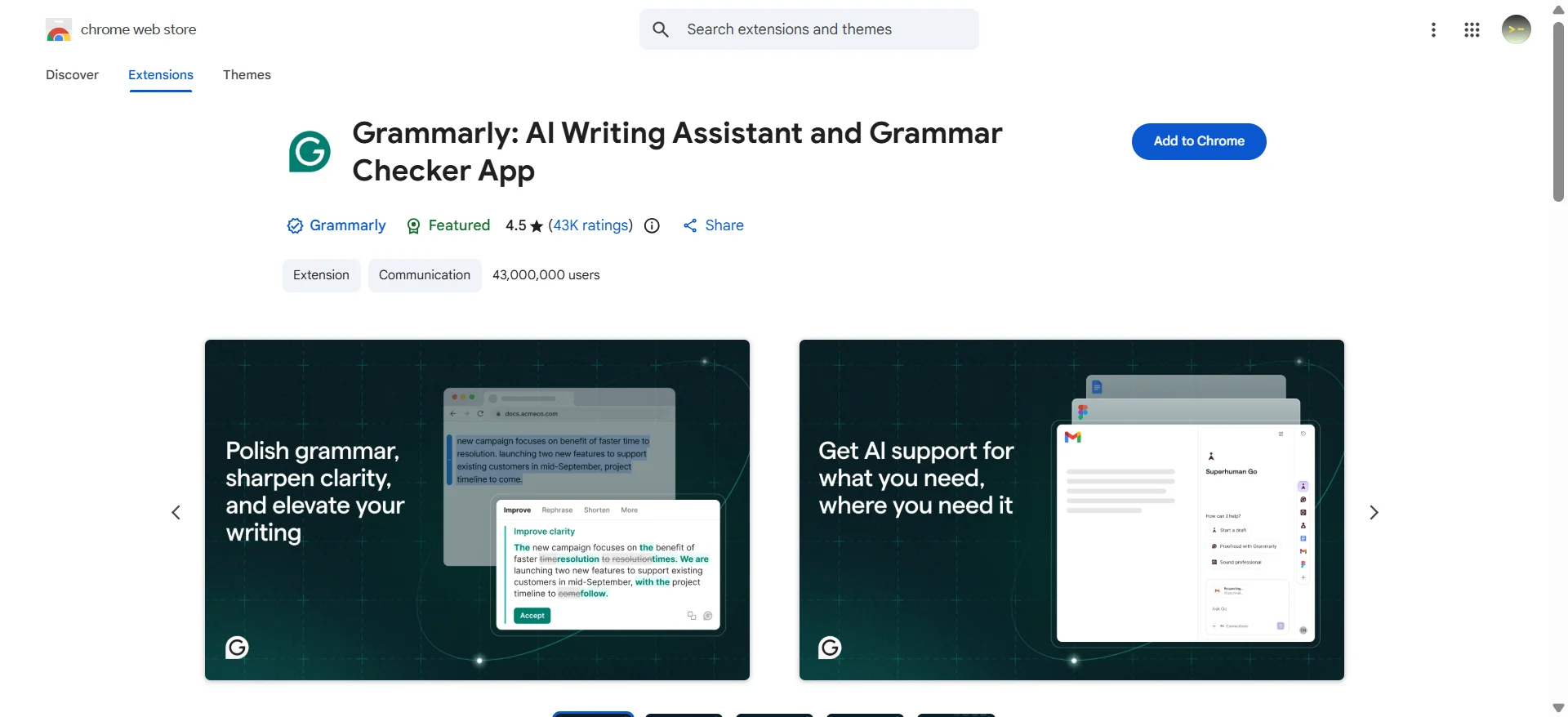Show next screenshot with right arrow
The height and width of the screenshot is (717, 1568).
(x=1374, y=512)
